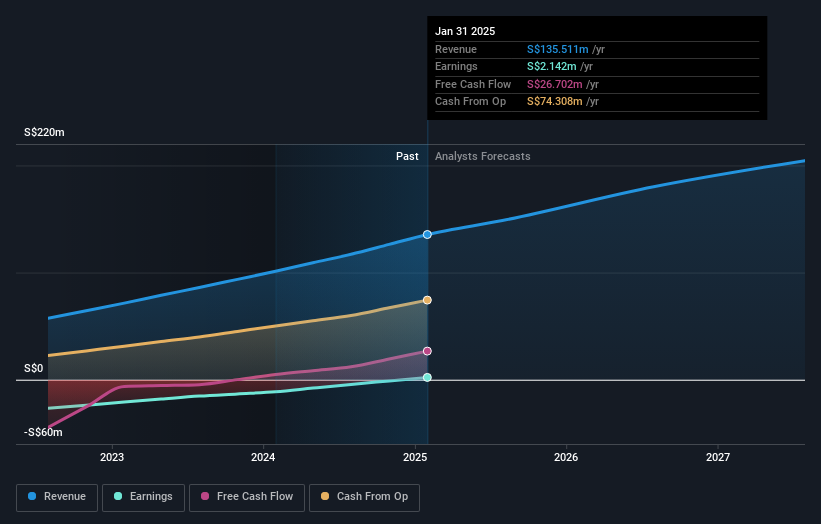Viewport: 821px width, 524px height.
Task: Select the 2024 x-axis label
Action: (263, 457)
